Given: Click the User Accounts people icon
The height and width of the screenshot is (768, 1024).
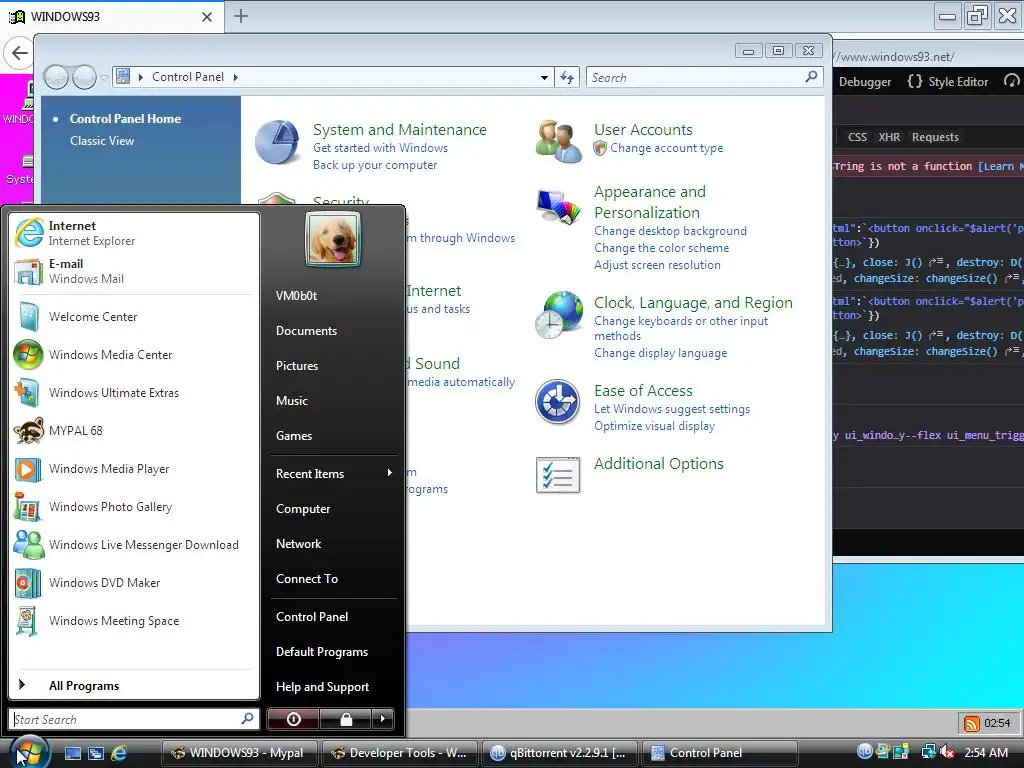Looking at the screenshot, I should click(x=558, y=141).
